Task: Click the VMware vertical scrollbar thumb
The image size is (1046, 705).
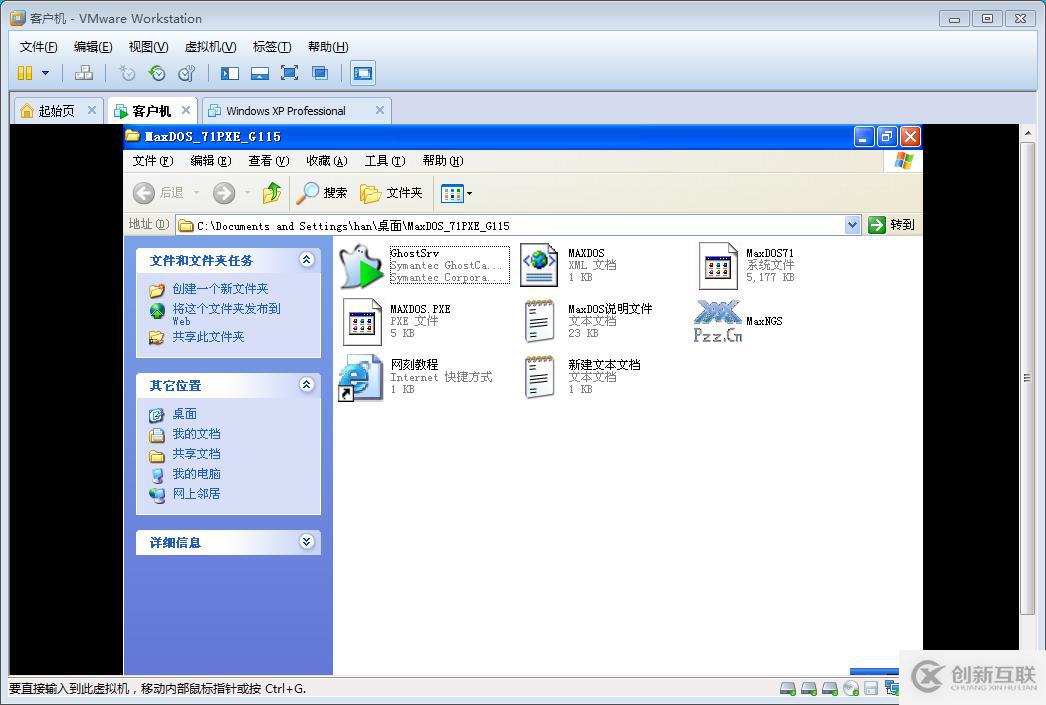Action: 1027,378
